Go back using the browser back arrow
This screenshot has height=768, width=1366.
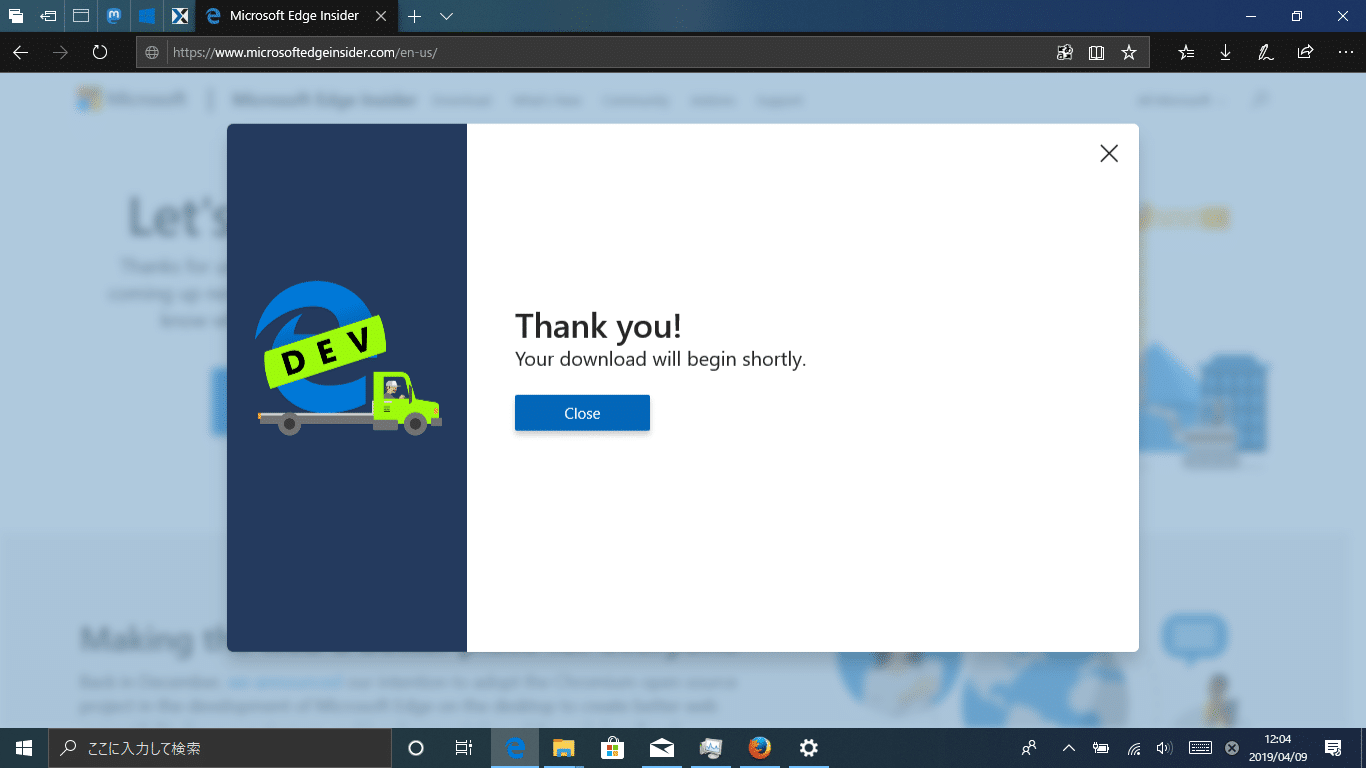(x=20, y=53)
